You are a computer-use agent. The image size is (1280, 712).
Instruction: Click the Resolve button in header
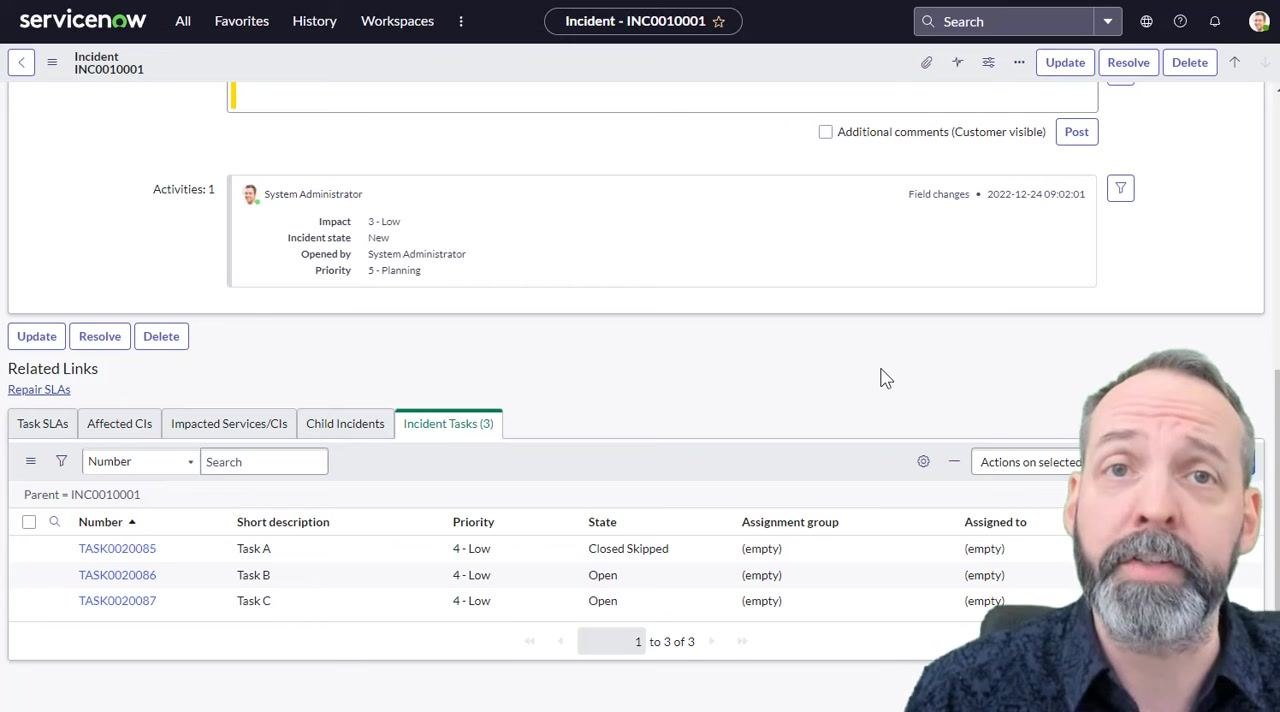pyautogui.click(x=1128, y=62)
